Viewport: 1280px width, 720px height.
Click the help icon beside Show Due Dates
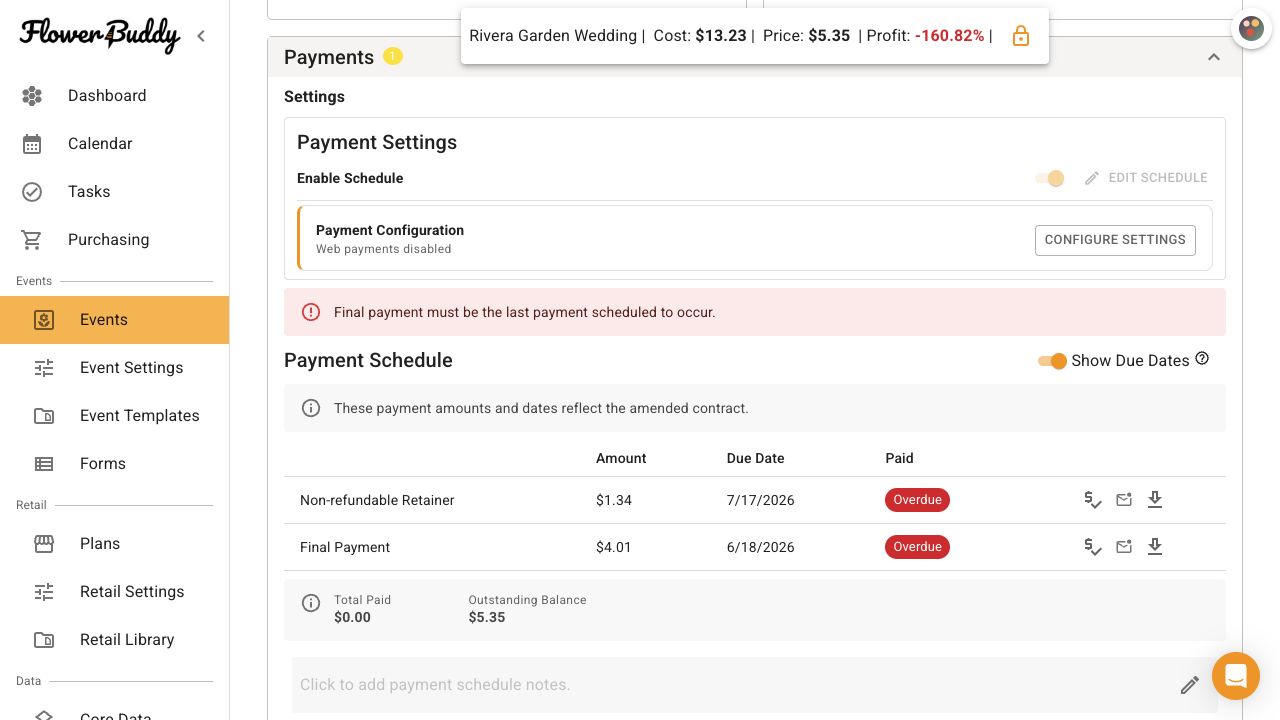1202,359
